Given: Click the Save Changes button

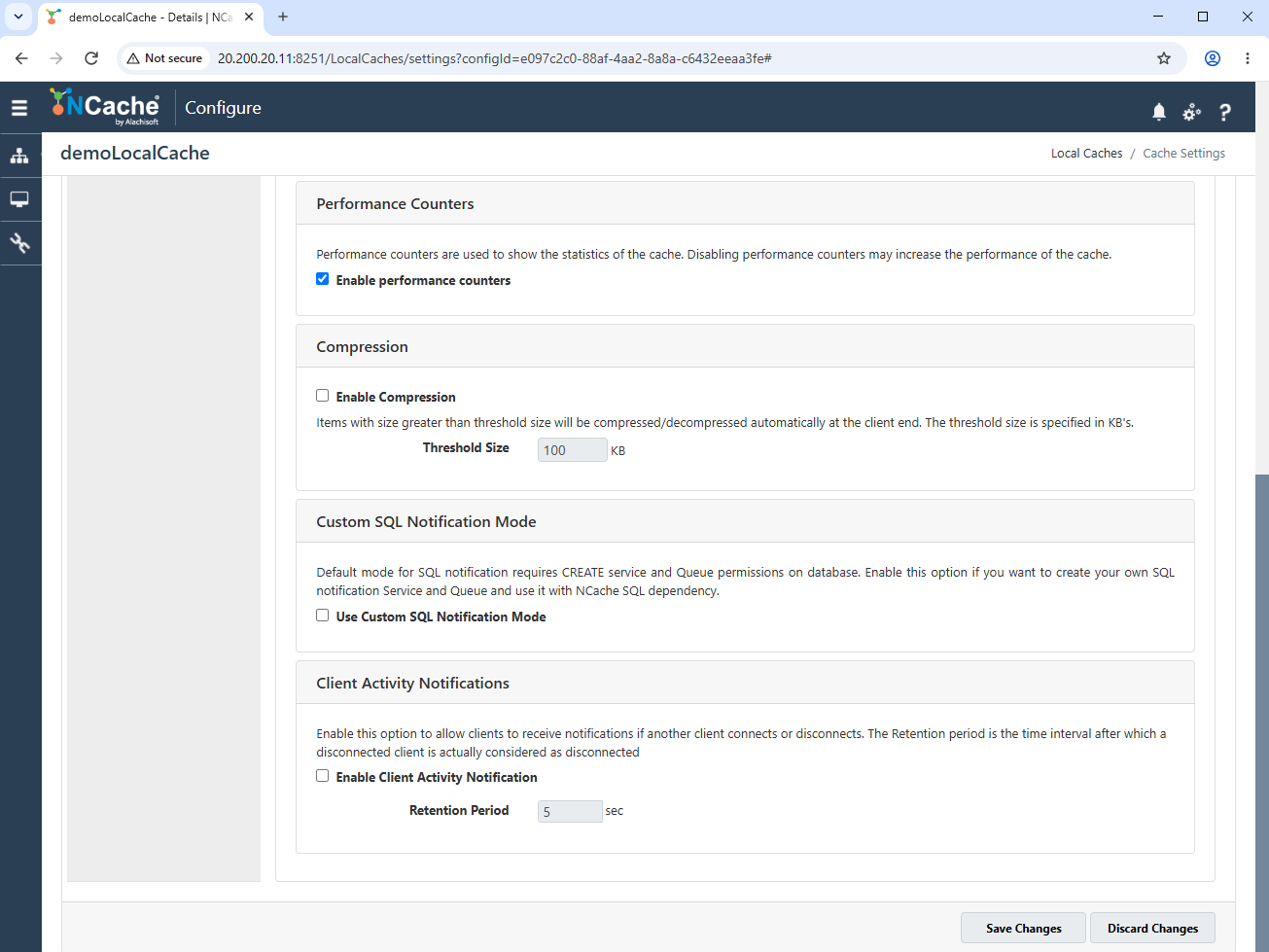Looking at the screenshot, I should pyautogui.click(x=1024, y=928).
